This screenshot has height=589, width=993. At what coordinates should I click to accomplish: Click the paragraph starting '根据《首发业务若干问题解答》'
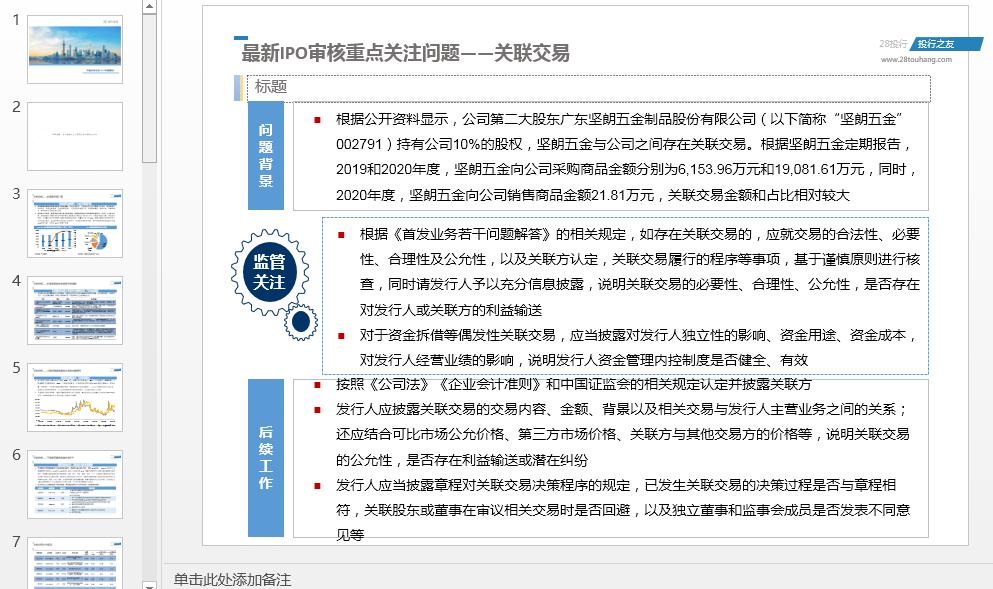tap(638, 272)
